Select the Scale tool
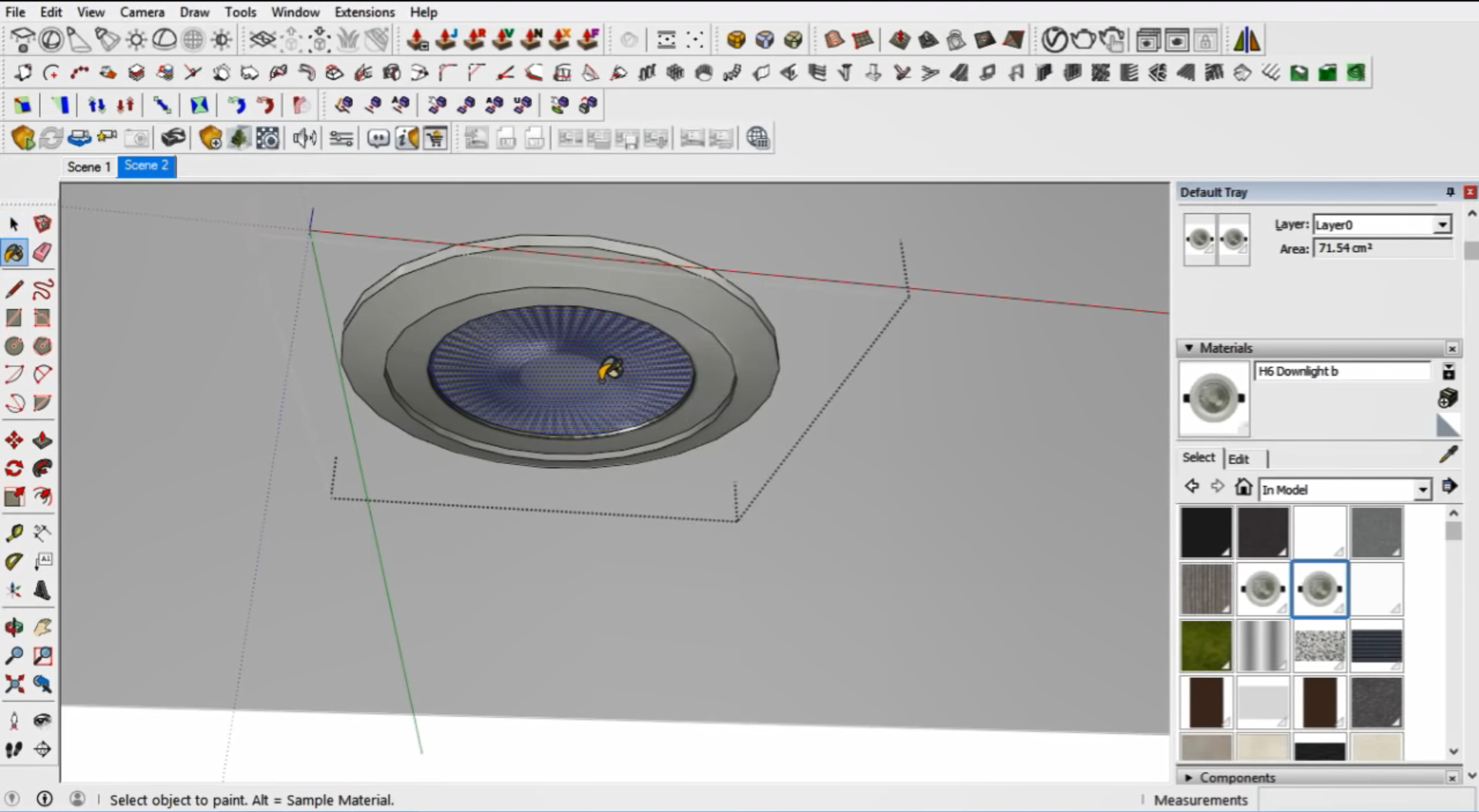Viewport: 1479px width, 812px height. (x=14, y=497)
